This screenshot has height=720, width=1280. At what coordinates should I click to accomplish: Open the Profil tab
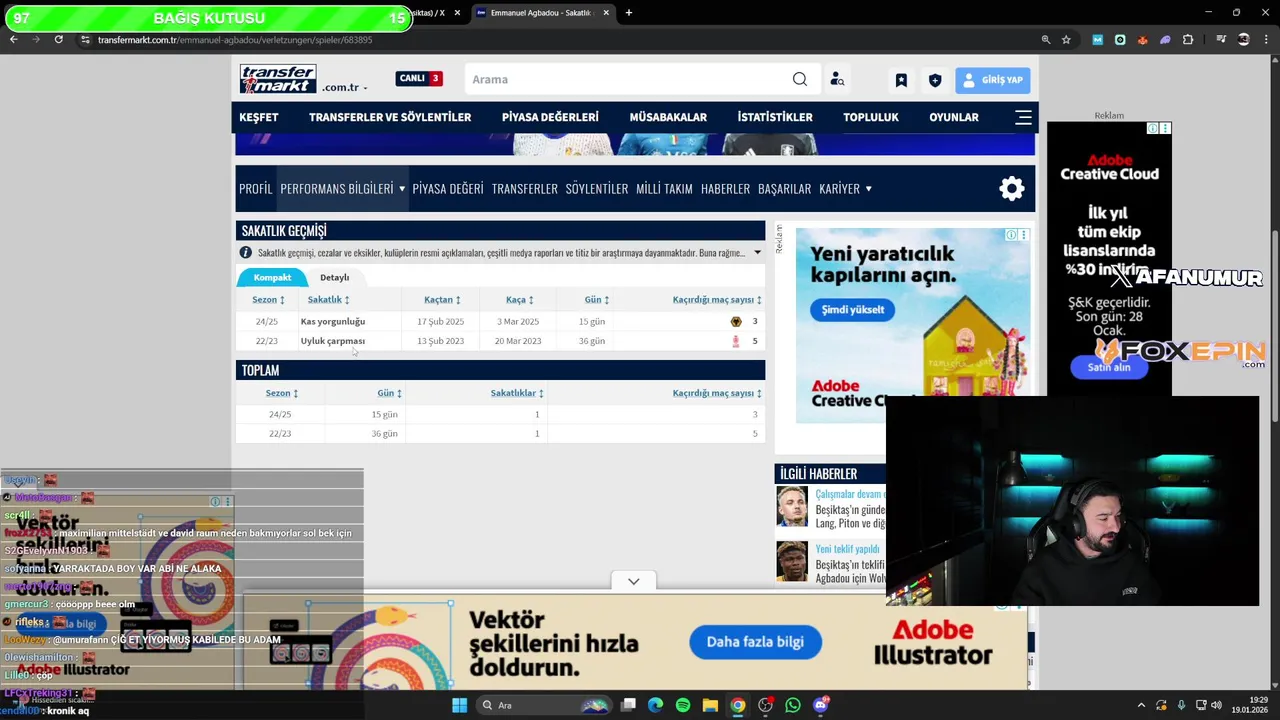pos(255,188)
